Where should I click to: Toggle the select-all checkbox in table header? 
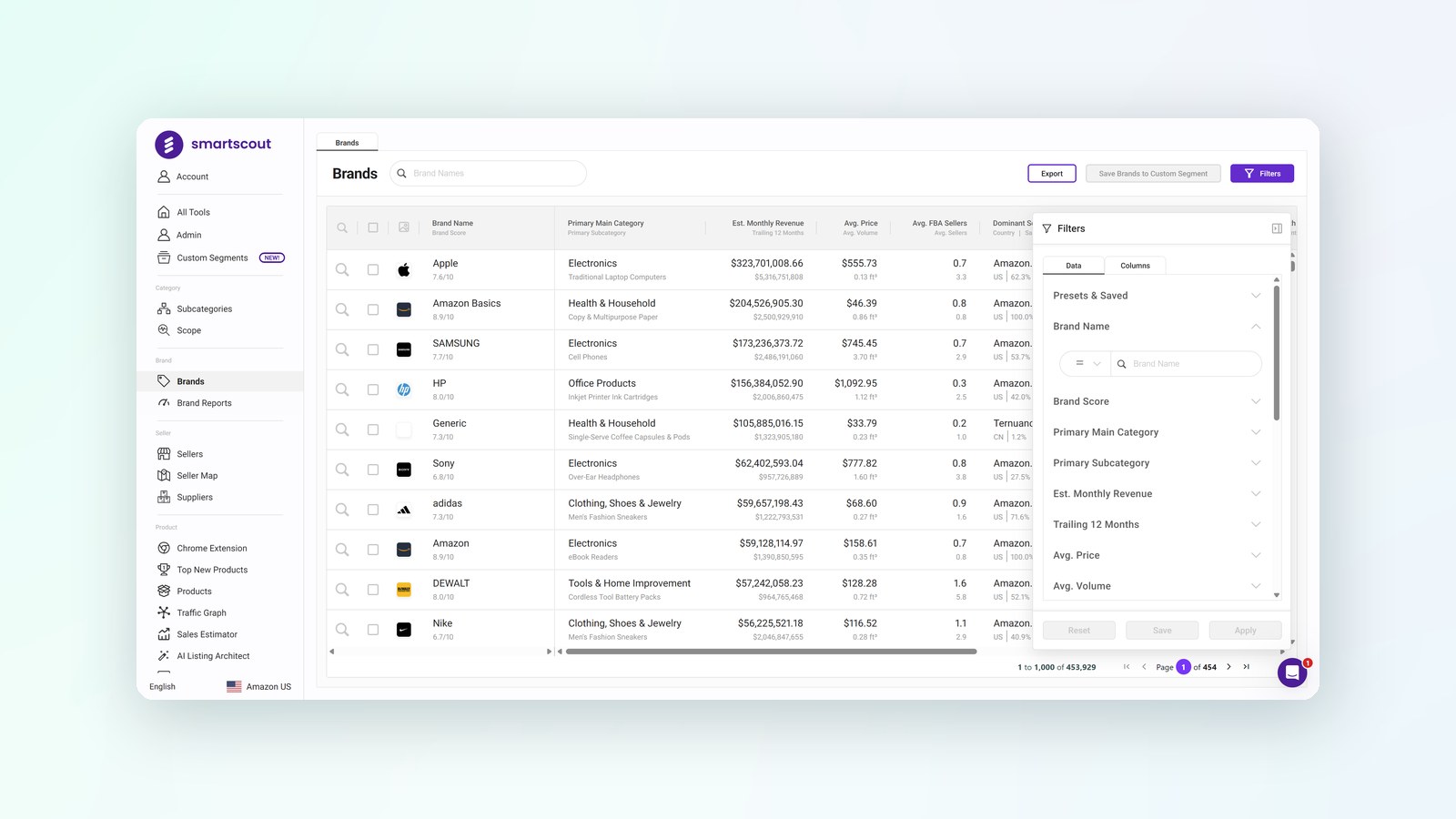(x=373, y=227)
